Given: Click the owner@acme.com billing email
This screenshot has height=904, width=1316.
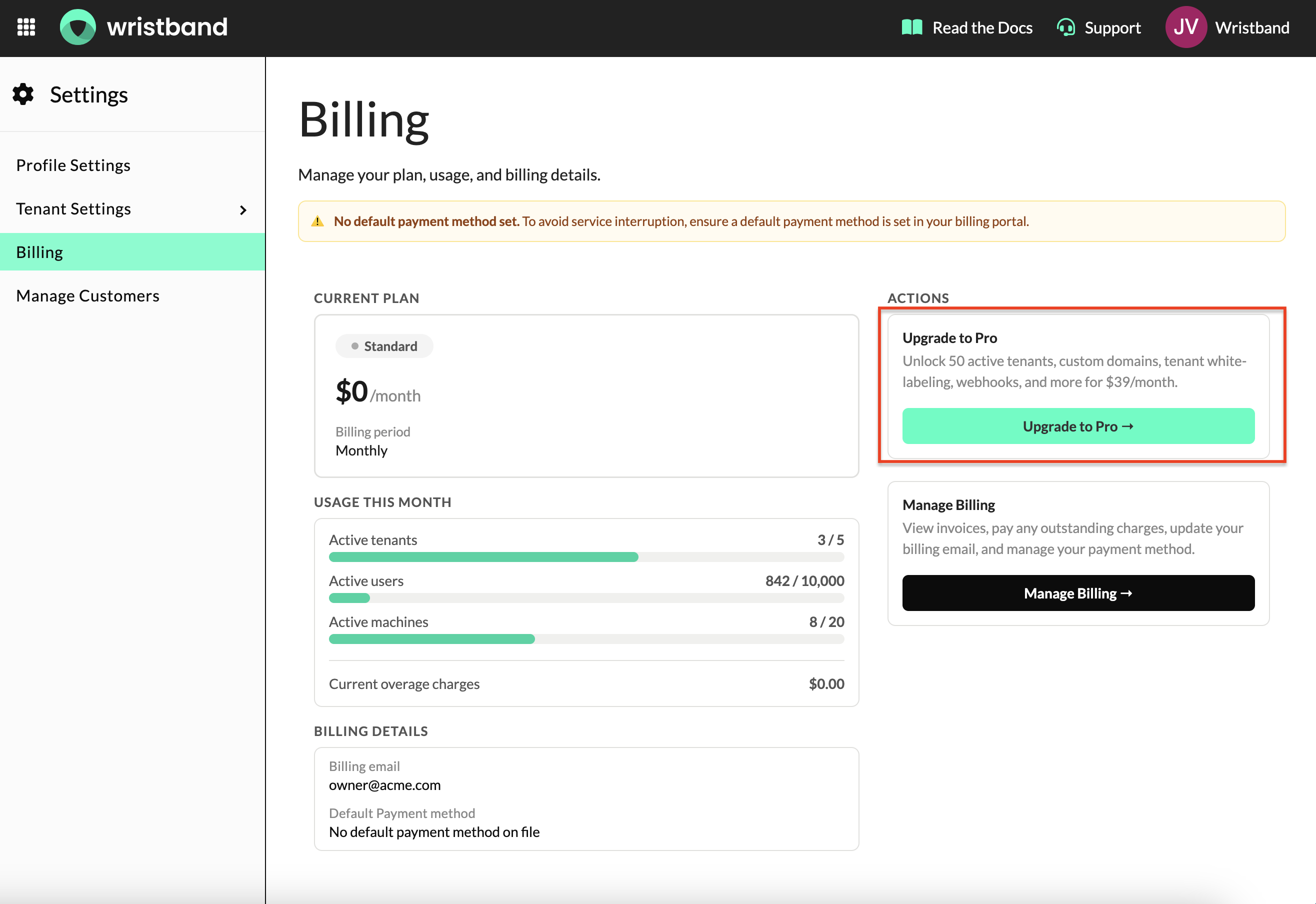Looking at the screenshot, I should (x=384, y=785).
